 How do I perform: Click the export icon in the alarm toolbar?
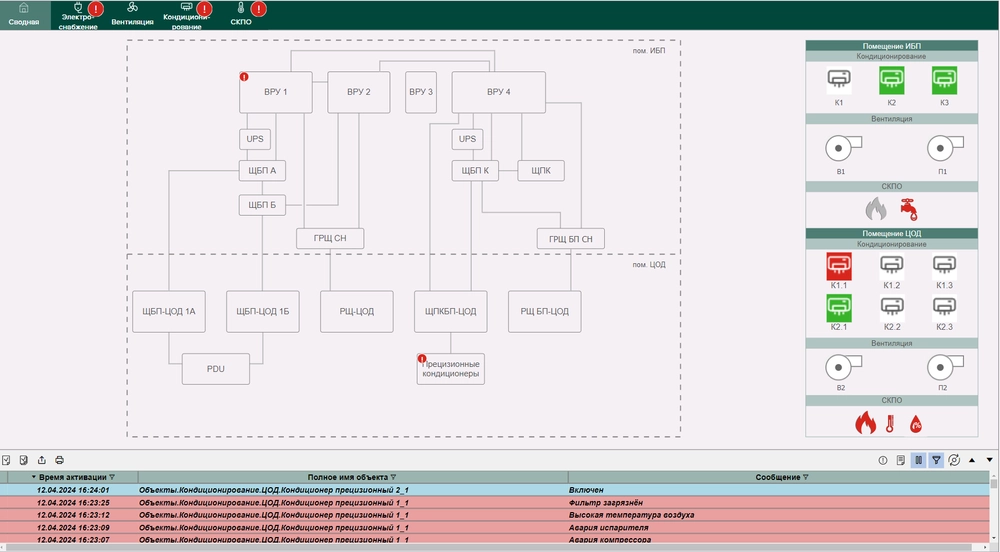point(42,460)
